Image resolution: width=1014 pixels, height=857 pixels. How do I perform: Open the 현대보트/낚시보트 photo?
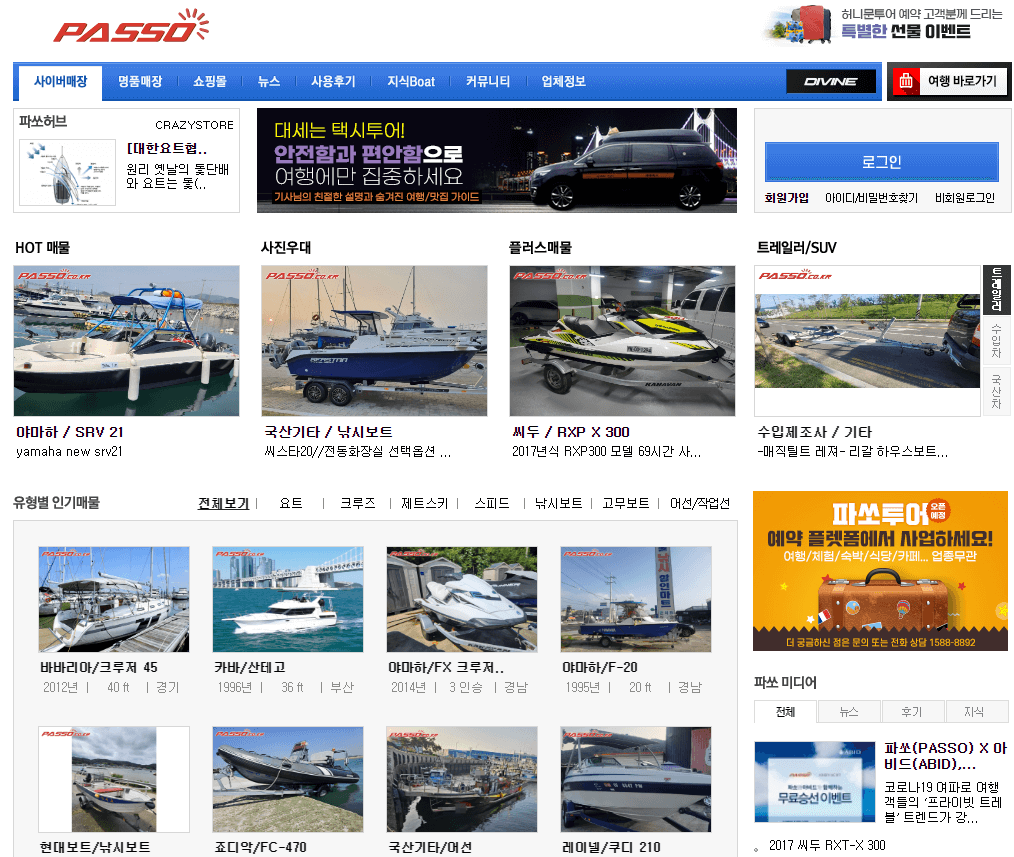click(x=114, y=779)
